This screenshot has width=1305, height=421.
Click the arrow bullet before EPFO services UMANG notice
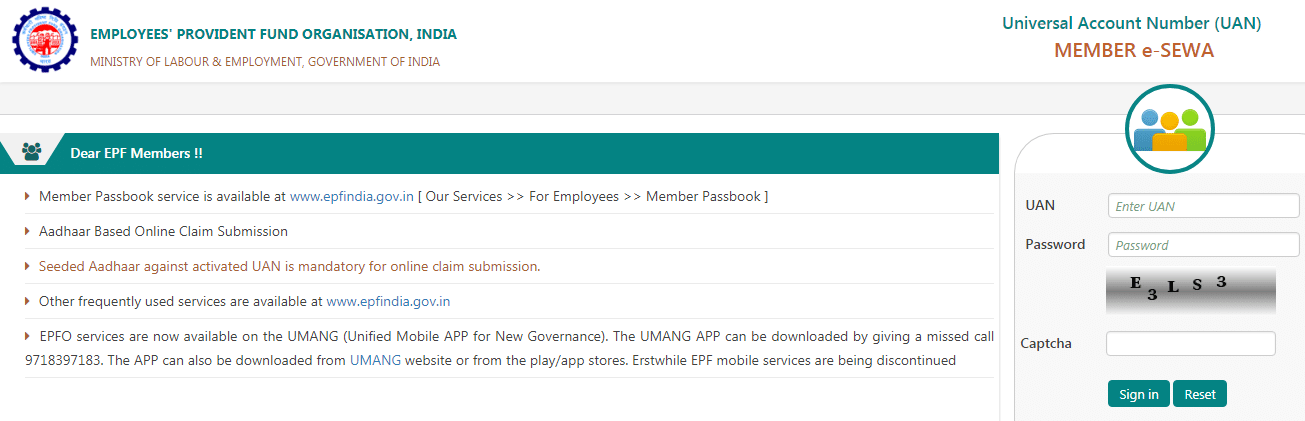tap(28, 336)
